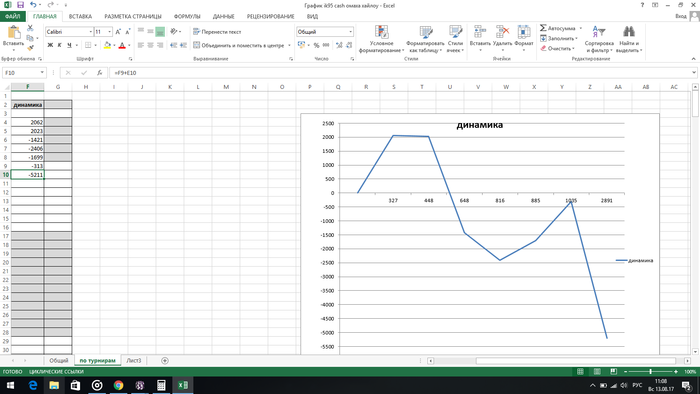Open borders dropdown arrow
The height and width of the screenshot is (394, 700).
pos(96,45)
